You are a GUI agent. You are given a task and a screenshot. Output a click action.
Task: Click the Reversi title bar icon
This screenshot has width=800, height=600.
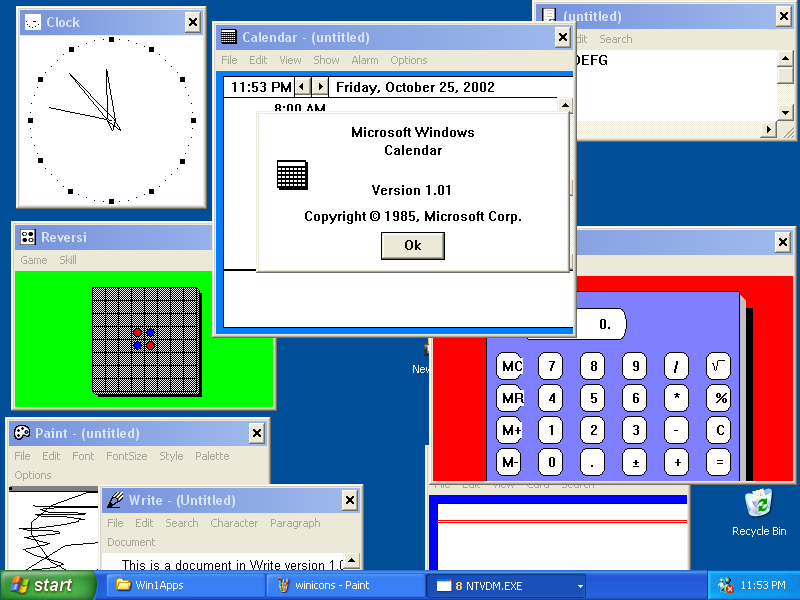click(28, 238)
